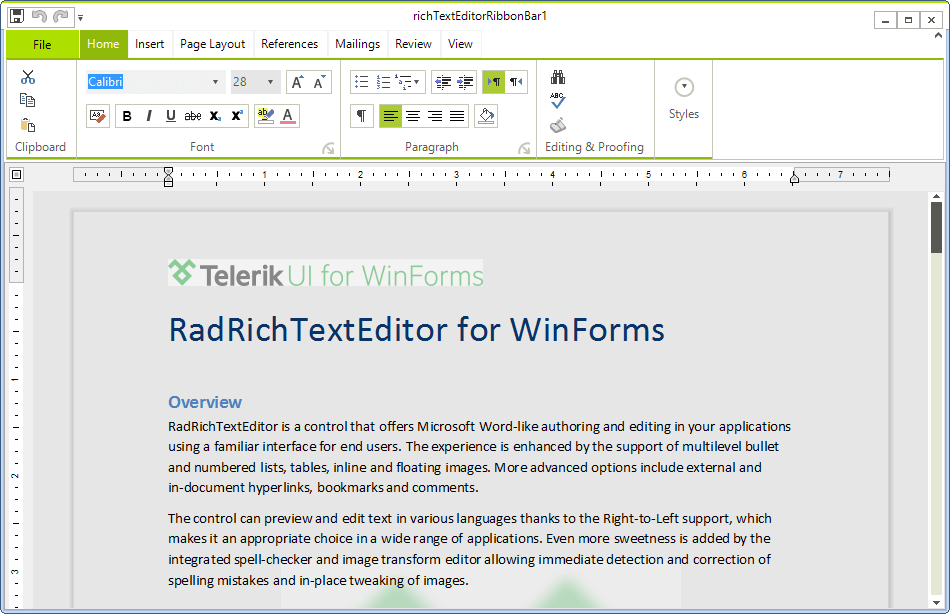Click the Find binoculars icon
The width and height of the screenshot is (950, 614).
click(558, 77)
